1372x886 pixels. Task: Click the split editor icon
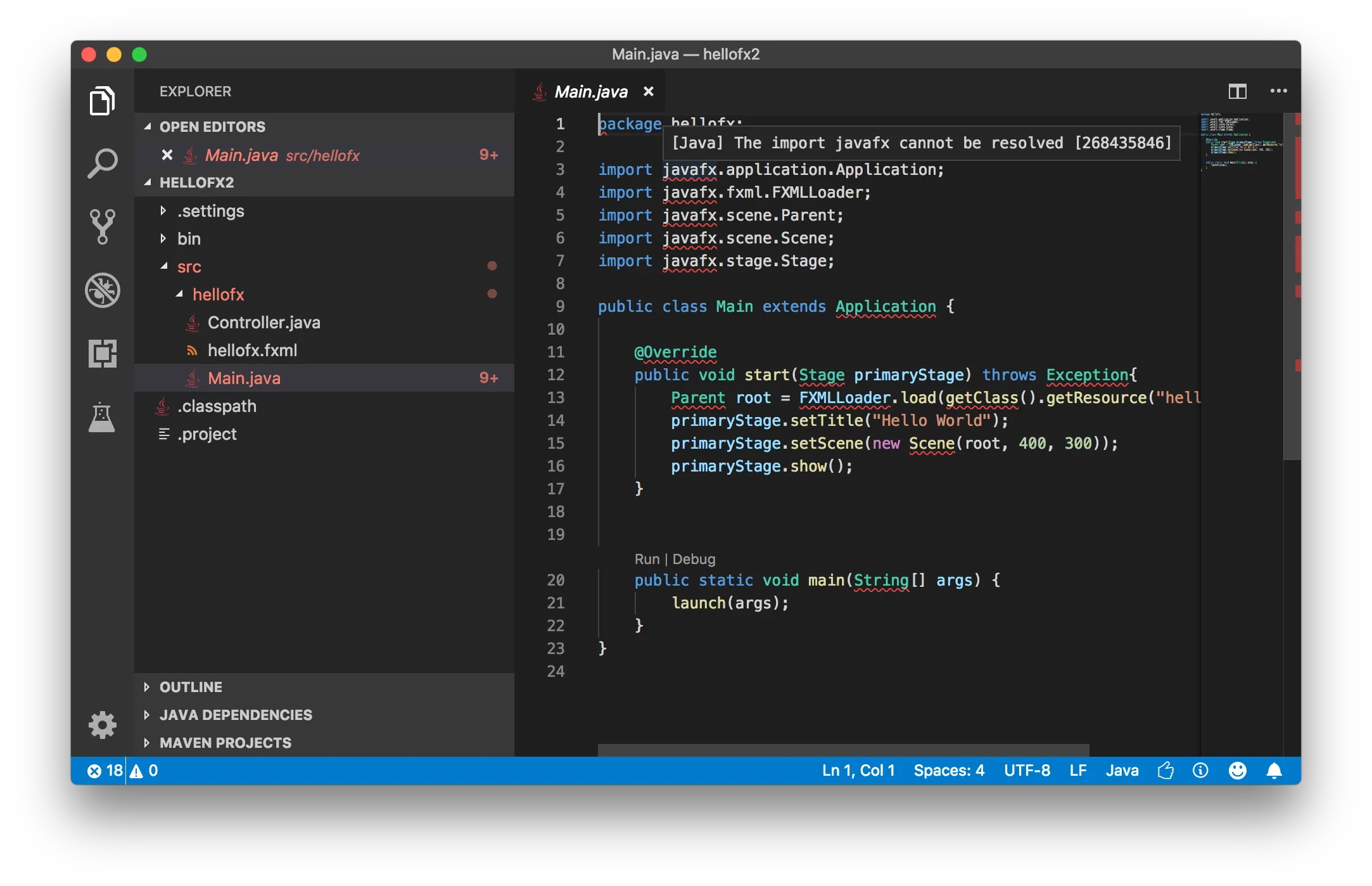[x=1237, y=91]
